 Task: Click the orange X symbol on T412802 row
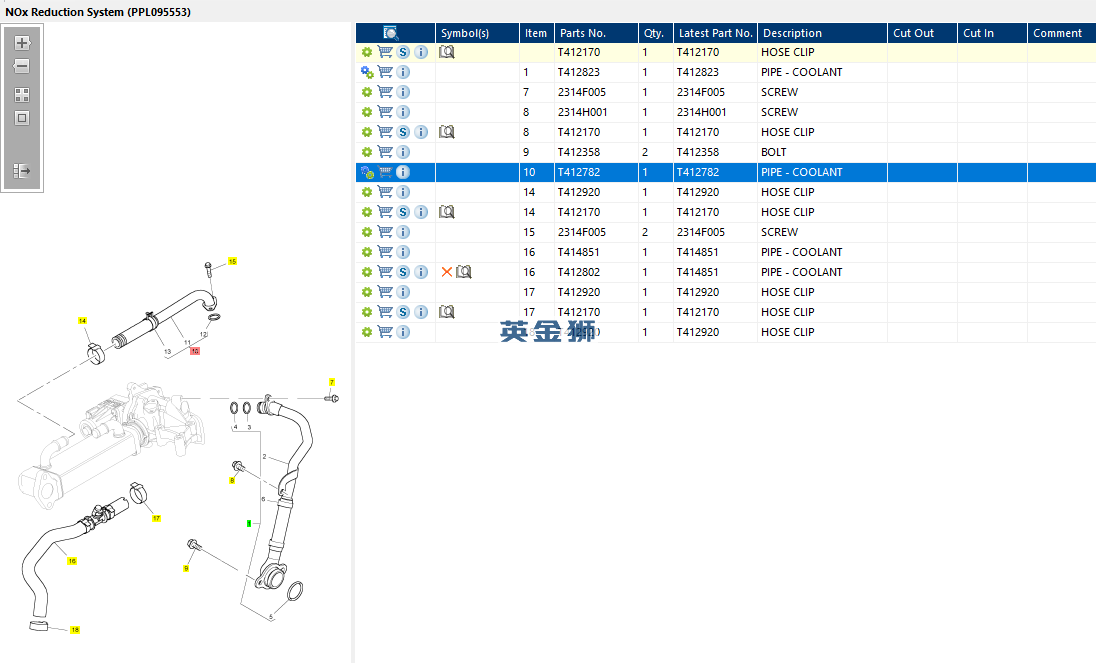pyautogui.click(x=447, y=272)
